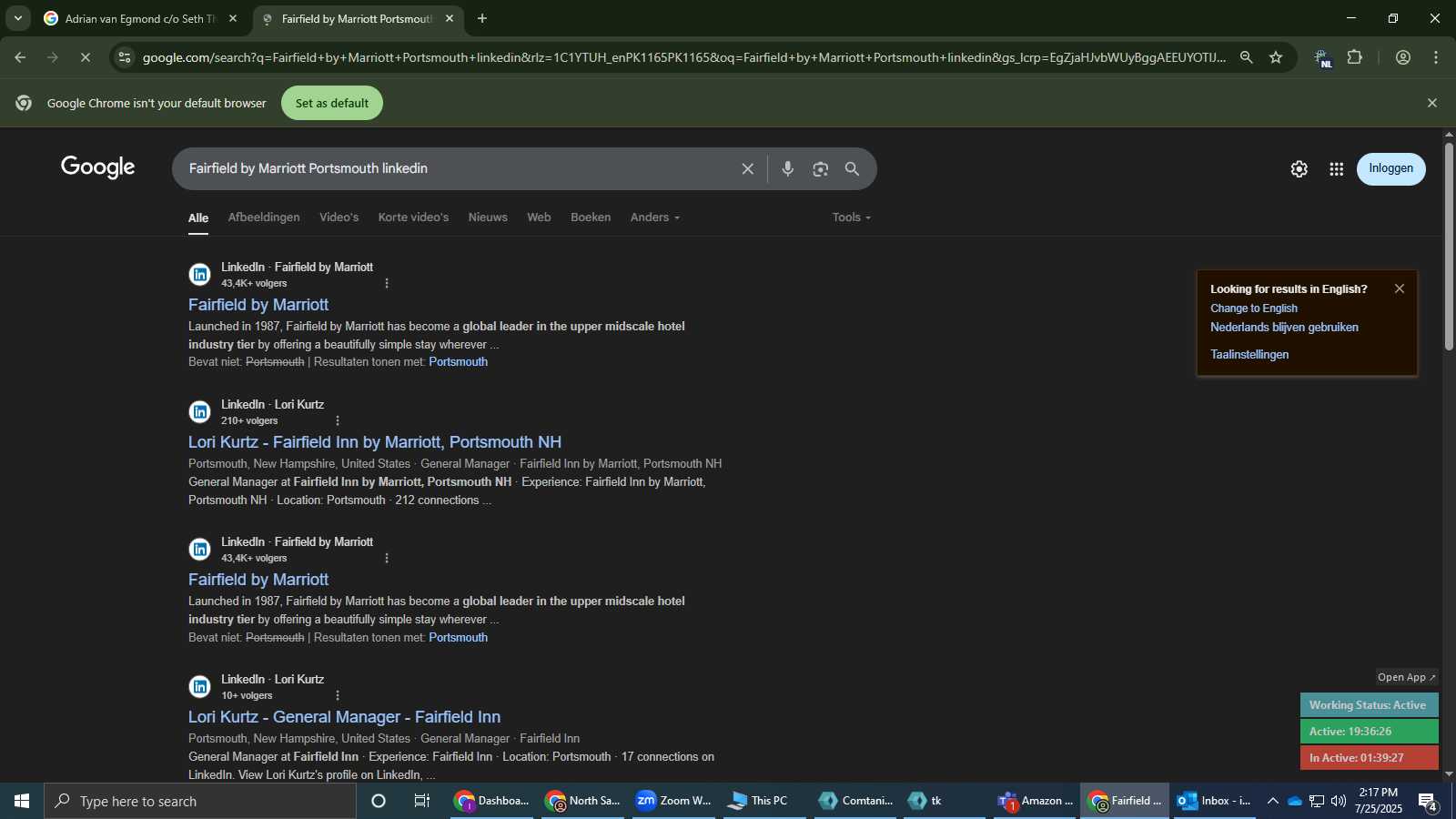This screenshot has width=1456, height=819.
Task: Select the Korte video's tab
Action: tap(413, 217)
